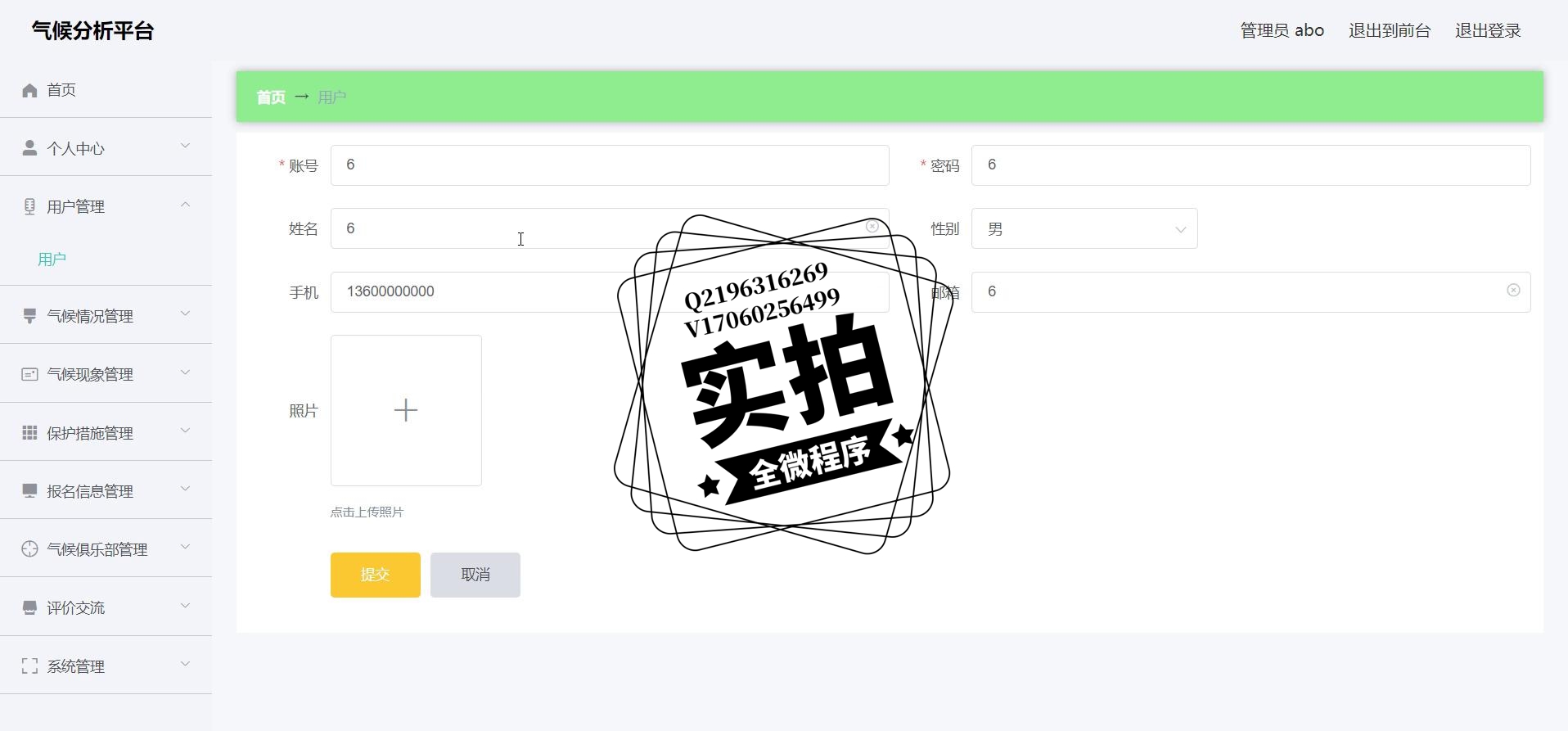1568x731 pixels.
Task: Open the 保护措施管理 menu item
Action: (x=106, y=432)
